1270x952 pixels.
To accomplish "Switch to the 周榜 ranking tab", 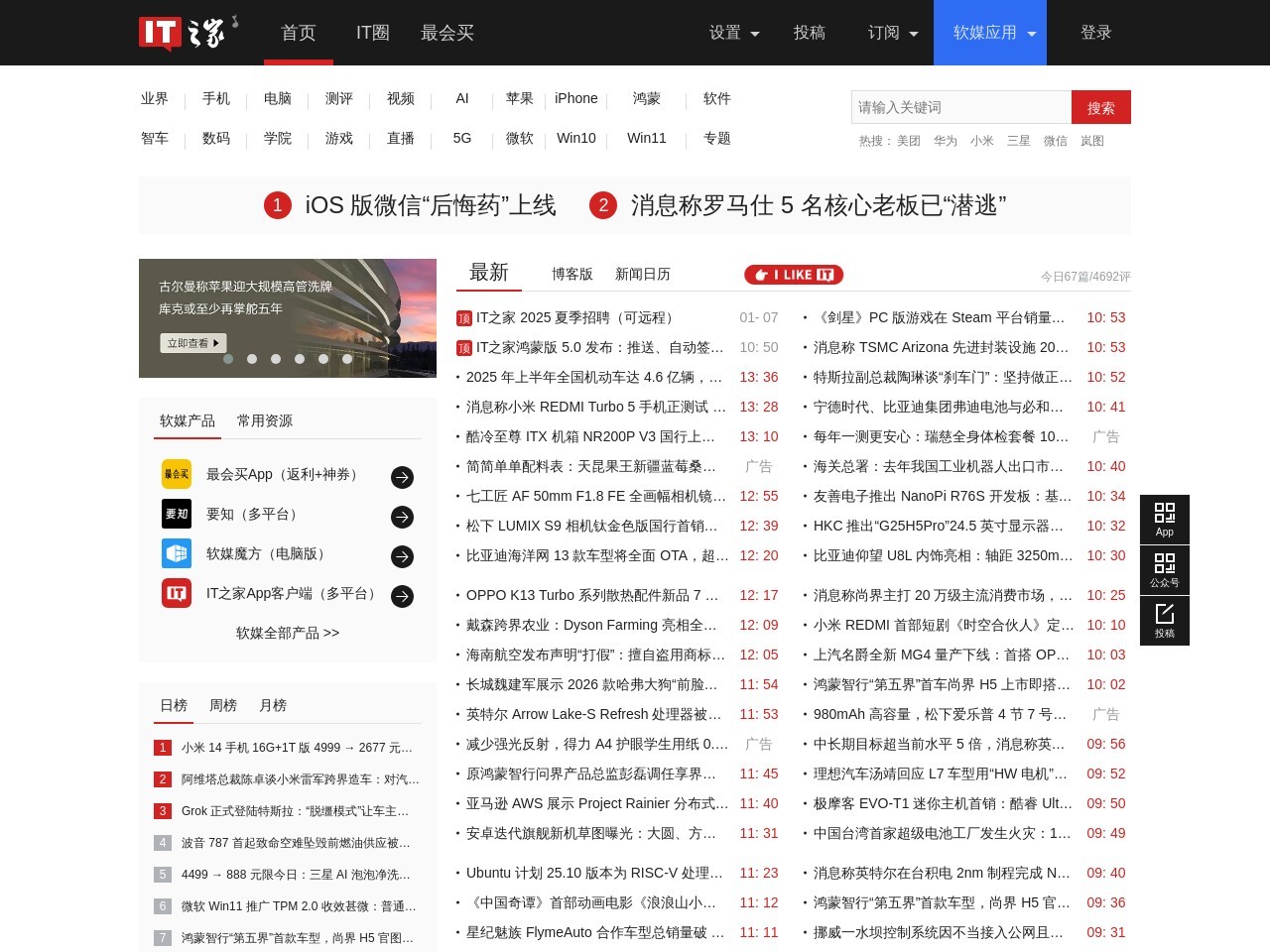I will click(x=222, y=705).
